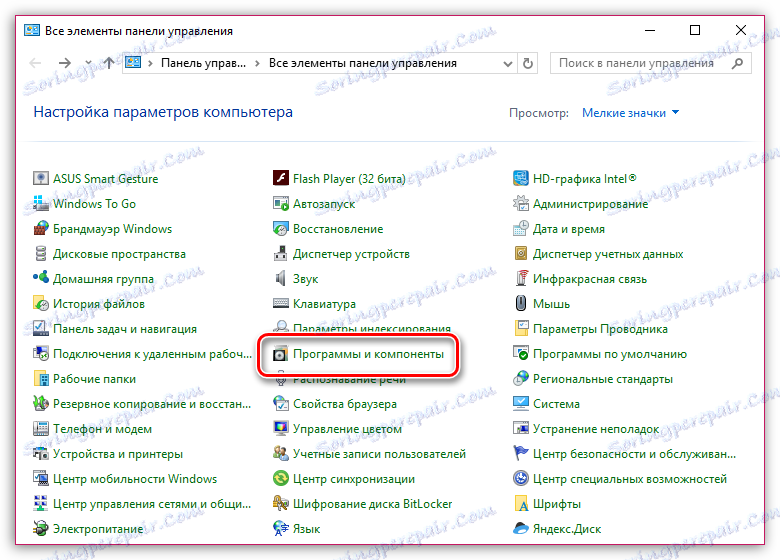This screenshot has height=560, width=780.
Task: Click the Автозапуск icon
Action: point(281,203)
